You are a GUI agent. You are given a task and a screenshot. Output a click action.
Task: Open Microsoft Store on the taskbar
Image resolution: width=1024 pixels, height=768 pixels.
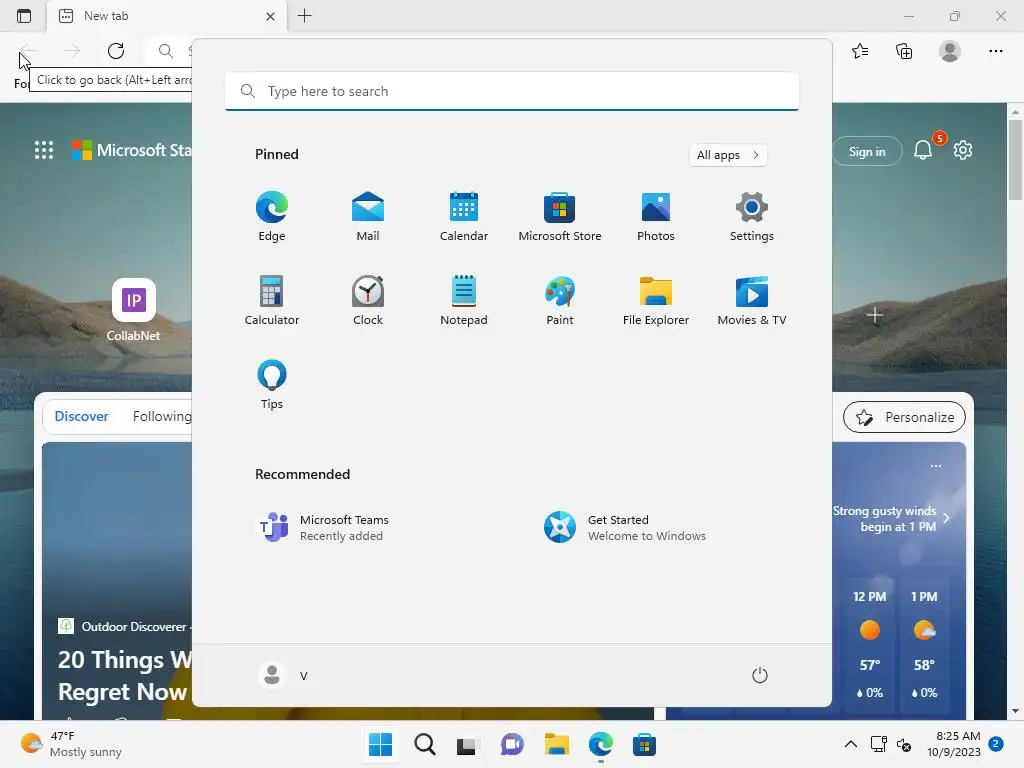(x=644, y=744)
